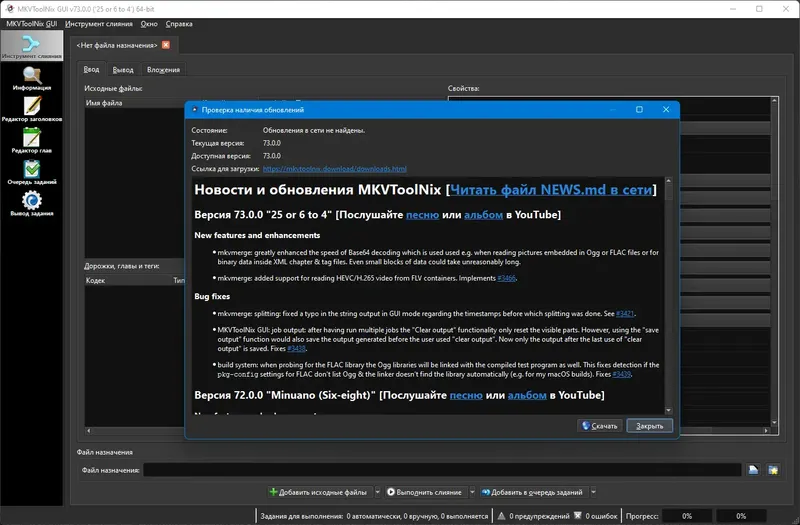Switch to the Вложения tab

[163, 70]
